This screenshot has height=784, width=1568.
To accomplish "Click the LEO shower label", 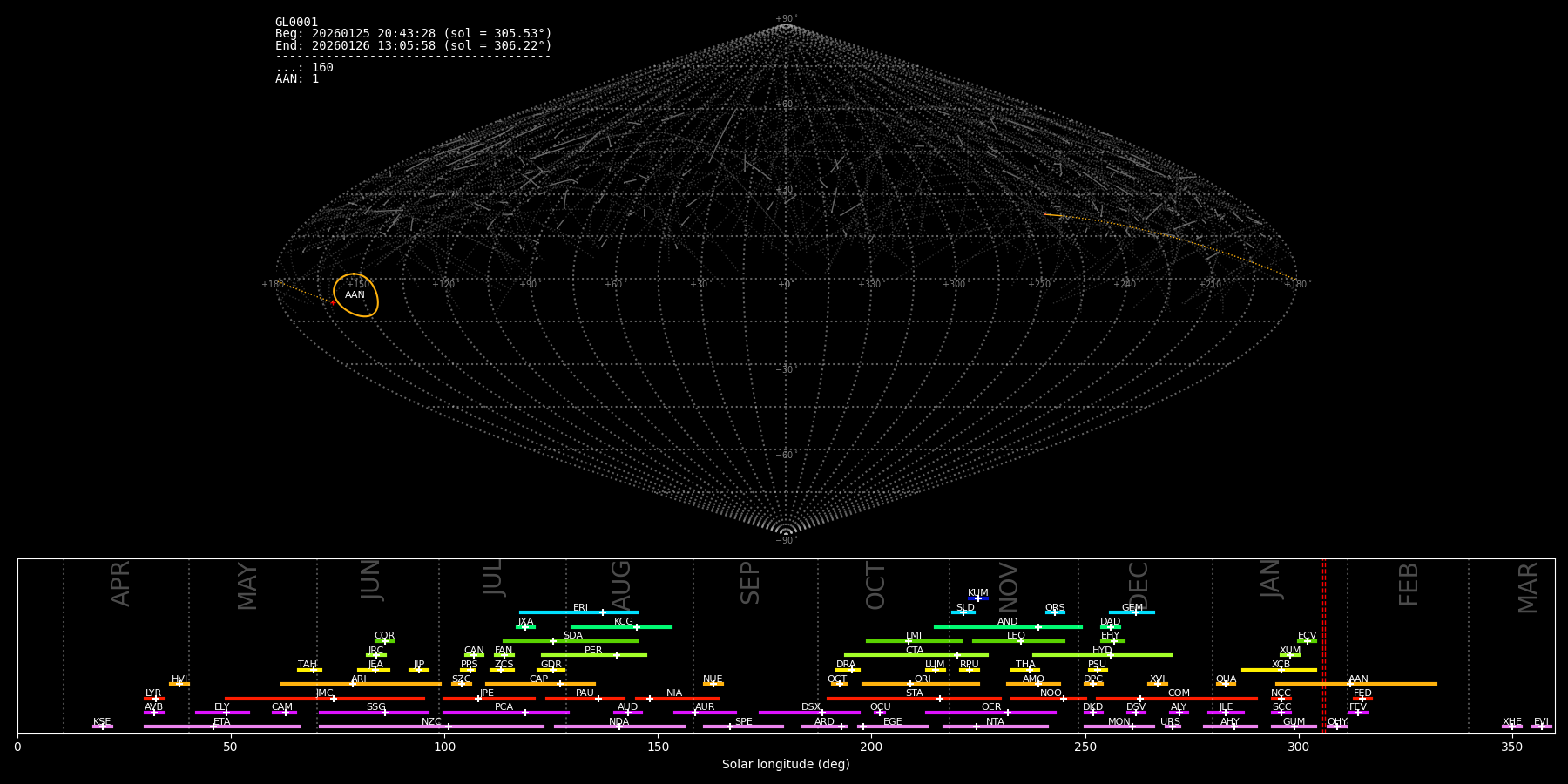I will (x=1017, y=636).
